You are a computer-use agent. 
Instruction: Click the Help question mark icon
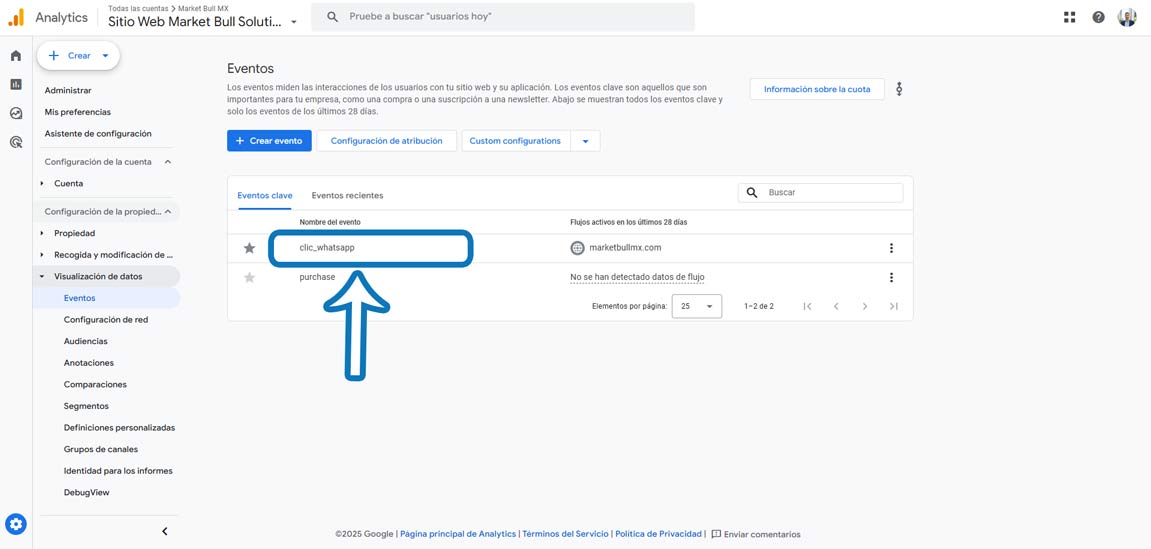point(1098,17)
